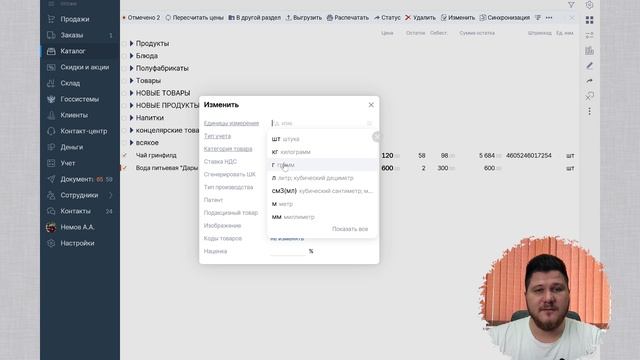Viewport: 640px width, 360px height.
Task: Expand Блюда folder
Action: (x=131, y=56)
